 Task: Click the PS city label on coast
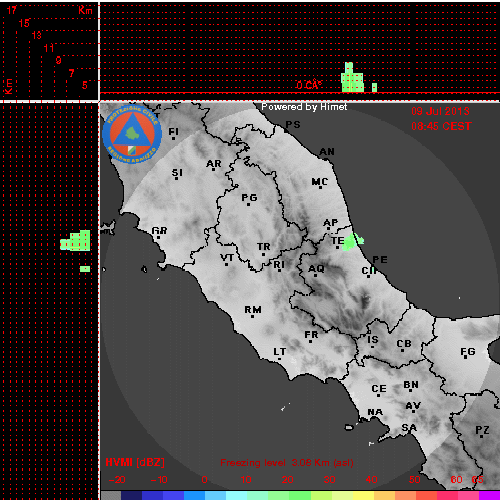tap(293, 125)
